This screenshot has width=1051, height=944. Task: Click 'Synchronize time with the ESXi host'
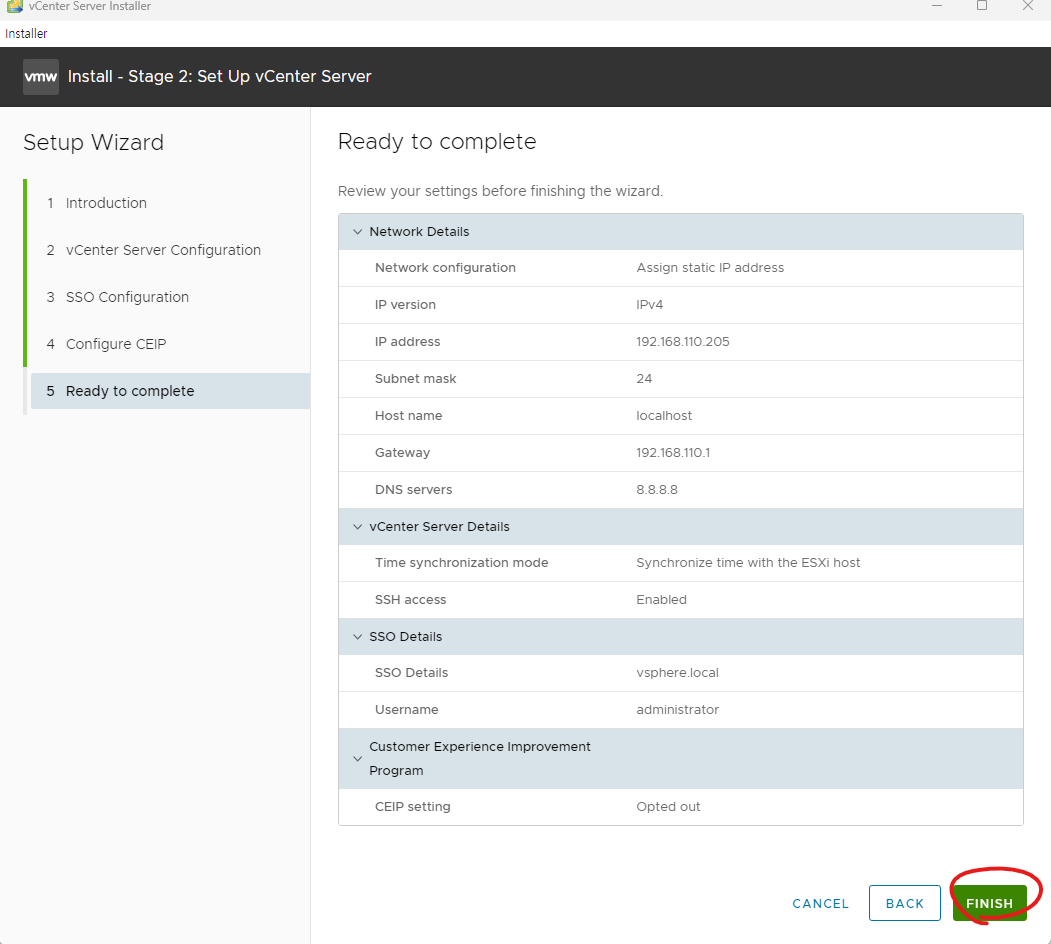pyautogui.click(x=748, y=563)
